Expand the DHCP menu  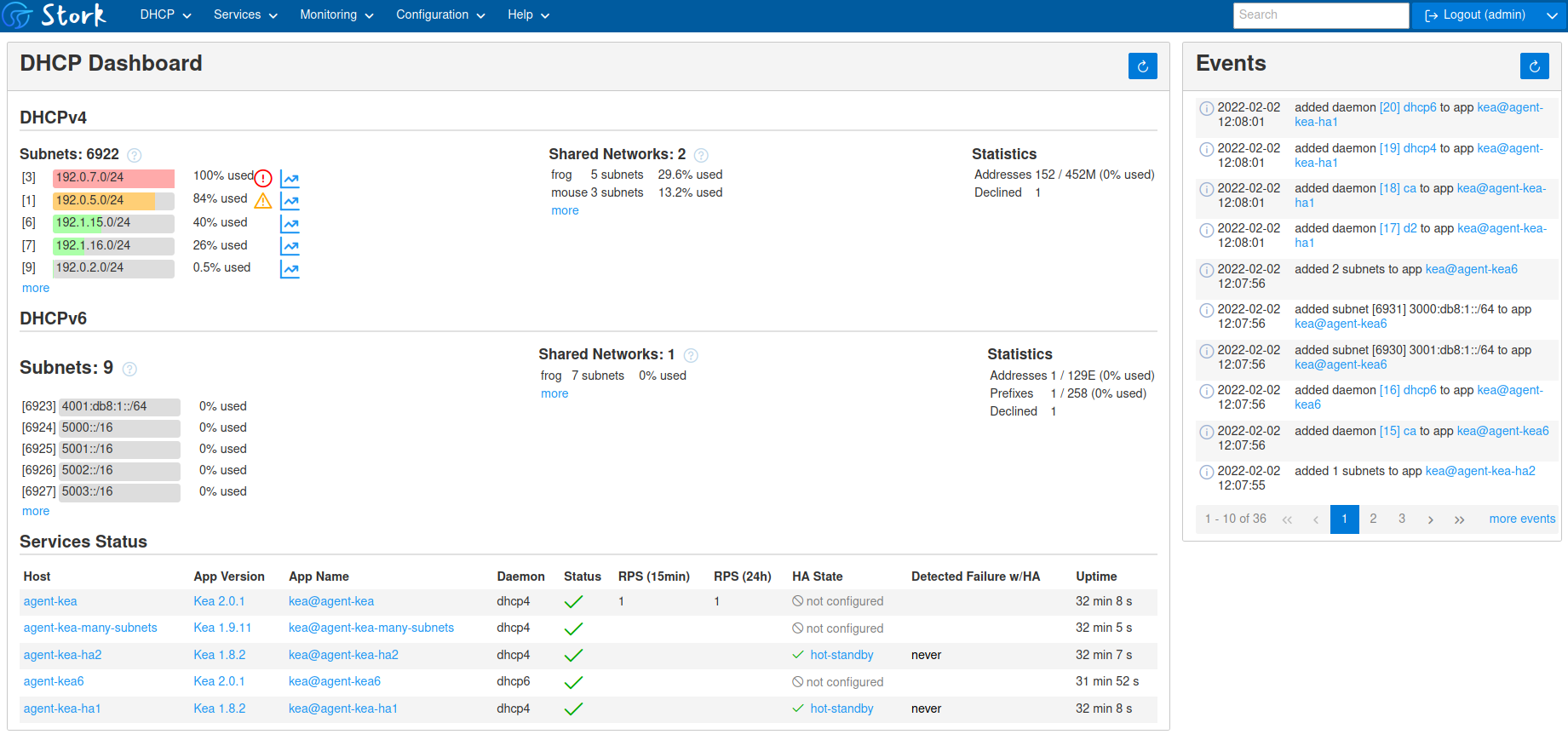coord(165,15)
